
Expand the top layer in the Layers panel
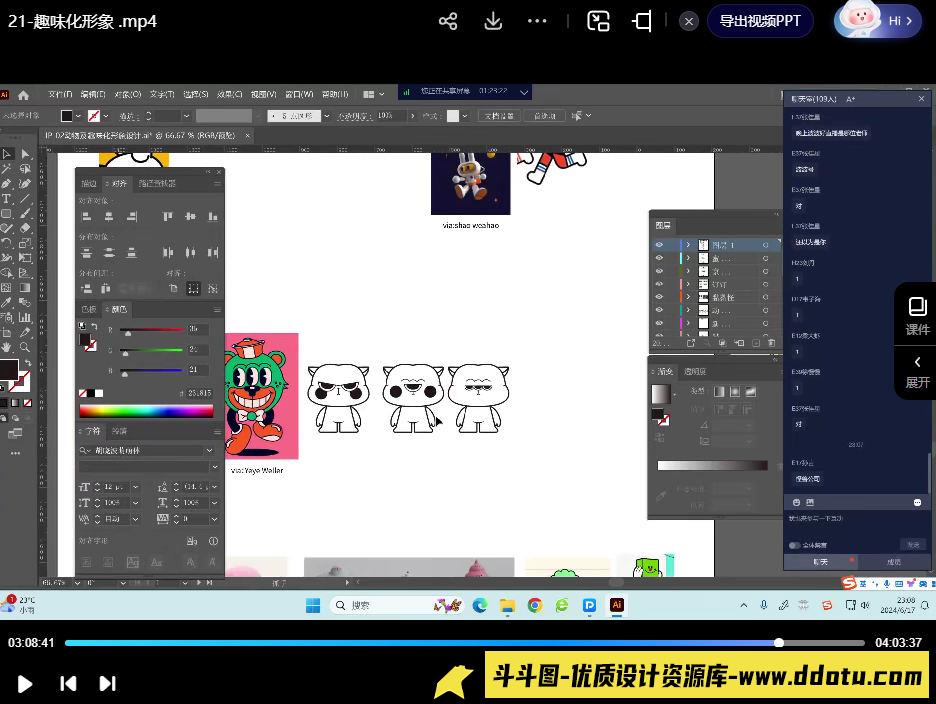688,245
